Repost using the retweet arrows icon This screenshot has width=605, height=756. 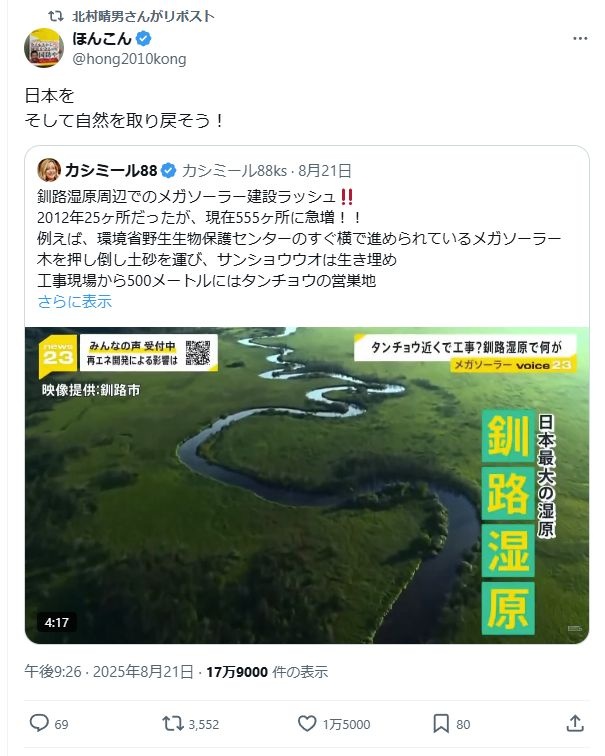(173, 723)
